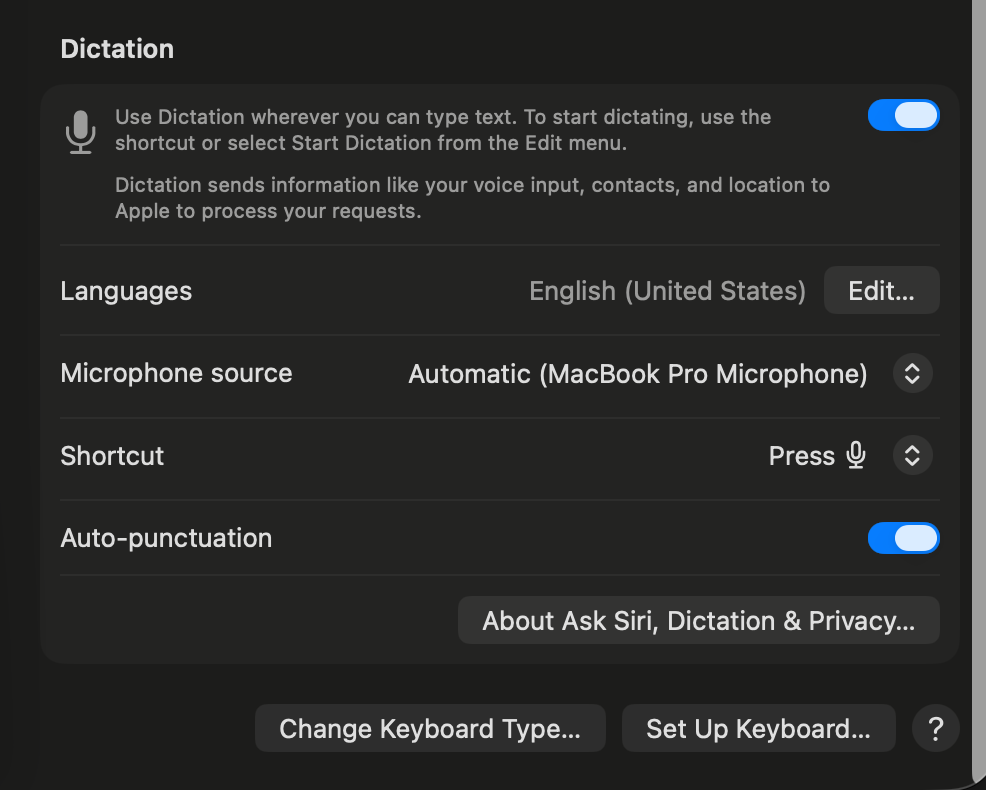Image resolution: width=986 pixels, height=790 pixels.
Task: Click the Languages row label
Action: (126, 291)
